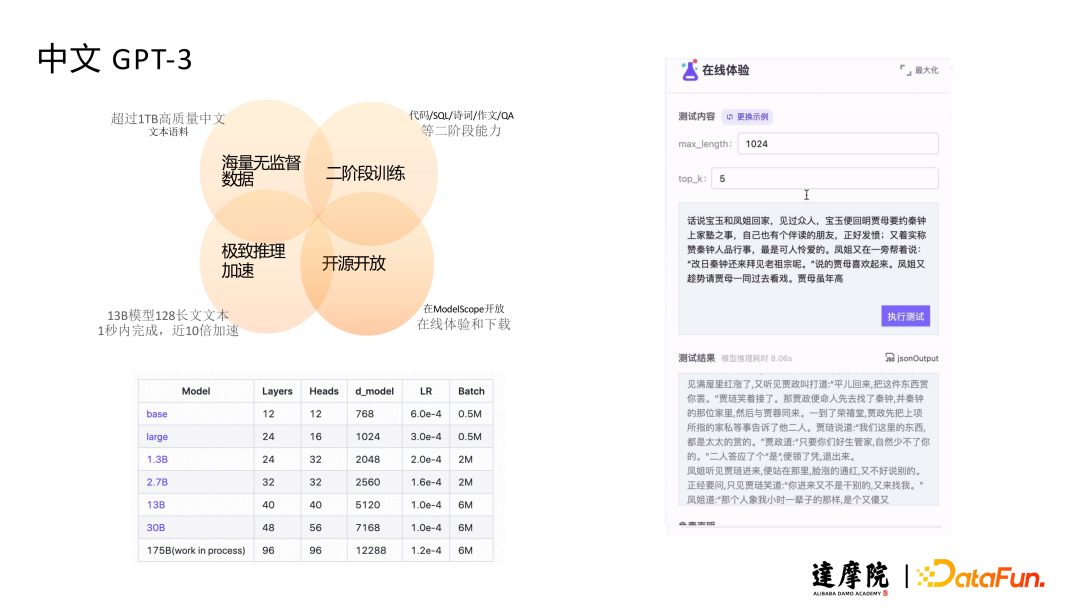Click the 6.0e-4 learning rate cell
The image size is (1080, 608).
pos(426,414)
